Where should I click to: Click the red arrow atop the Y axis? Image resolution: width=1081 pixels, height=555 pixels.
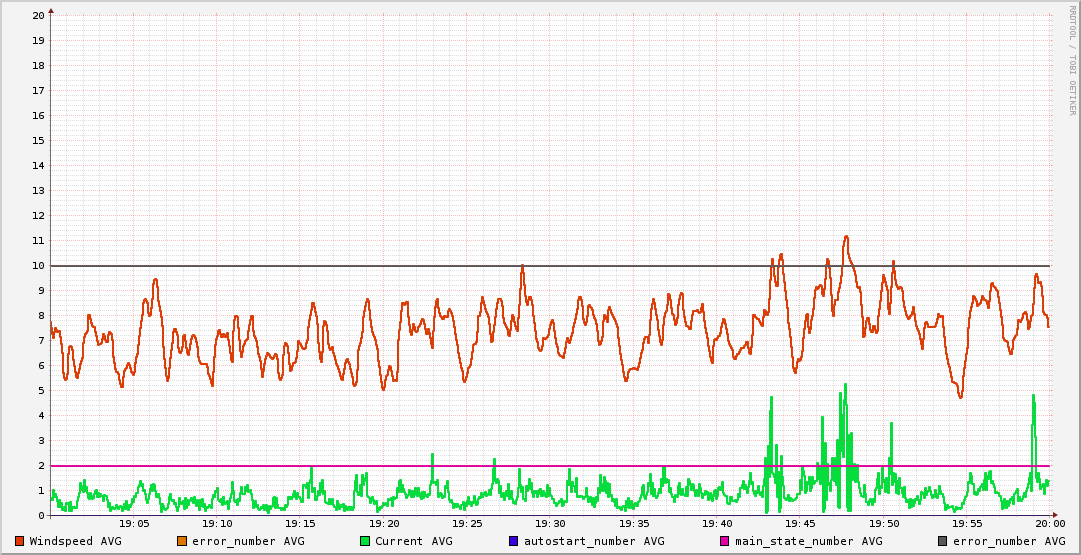click(51, 10)
